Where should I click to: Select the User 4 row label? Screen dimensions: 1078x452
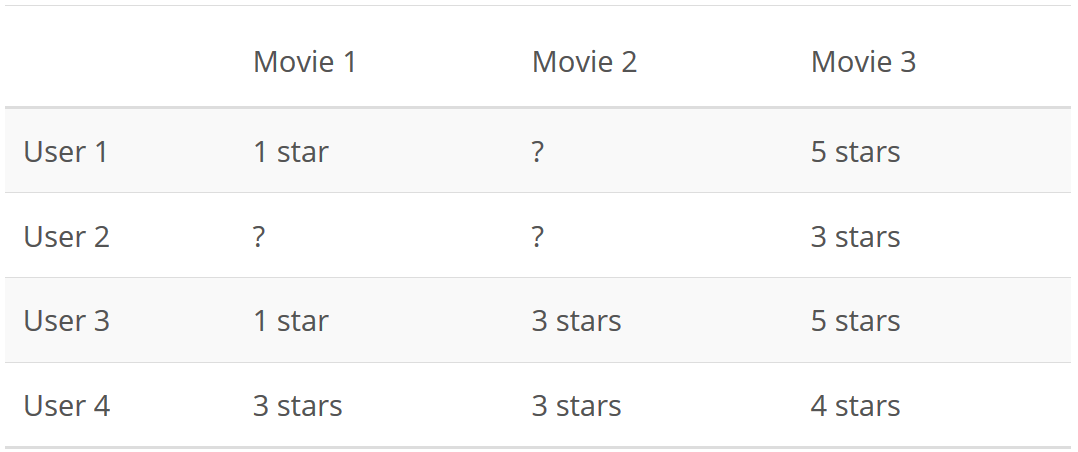click(x=67, y=405)
